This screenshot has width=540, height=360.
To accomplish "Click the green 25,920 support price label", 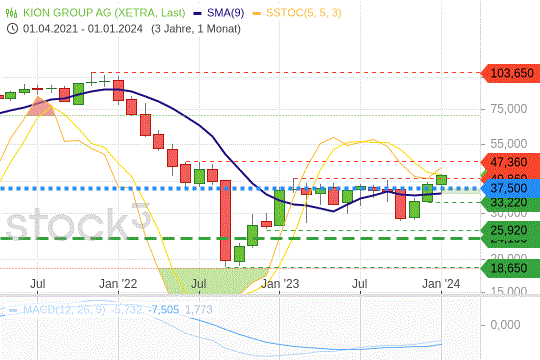I will (x=510, y=230).
